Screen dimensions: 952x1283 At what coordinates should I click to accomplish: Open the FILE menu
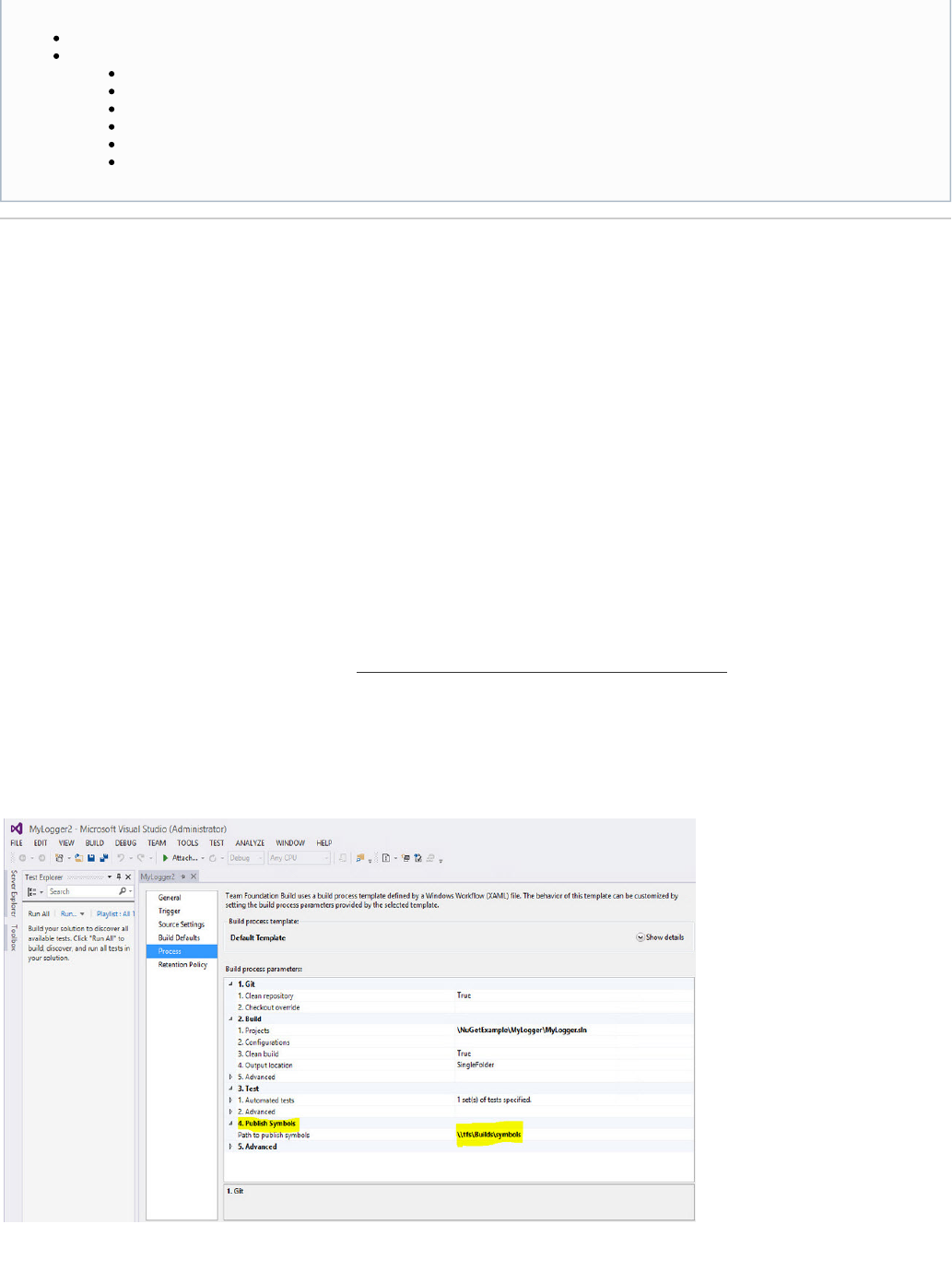coord(17,842)
